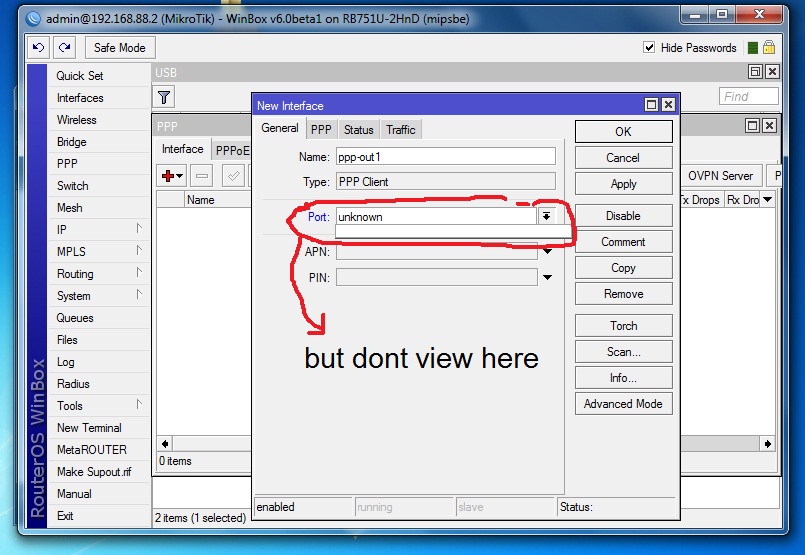Image resolution: width=805 pixels, height=555 pixels.
Task: Toggle the Hide Passwords checkbox
Action: click(649, 48)
